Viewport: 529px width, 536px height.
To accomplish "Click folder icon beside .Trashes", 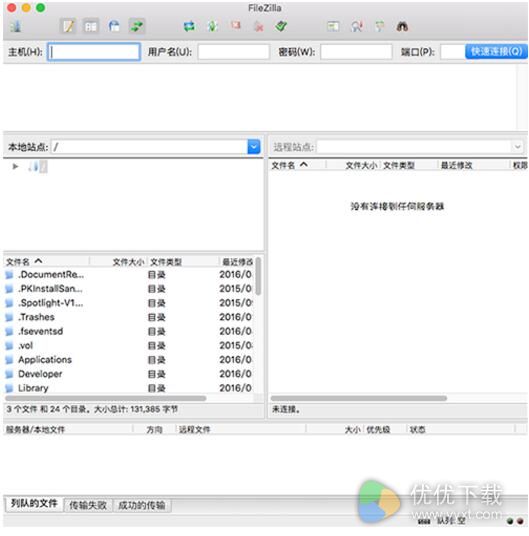I will [9, 317].
